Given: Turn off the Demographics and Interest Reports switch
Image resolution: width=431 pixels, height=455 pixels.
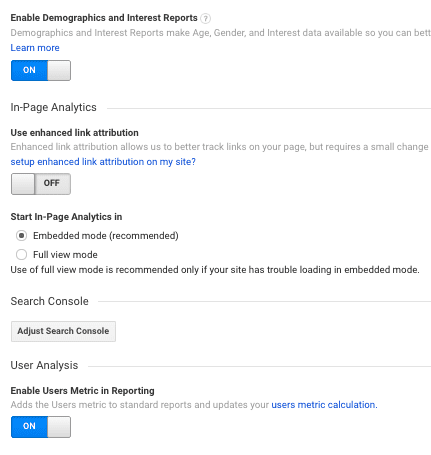Looking at the screenshot, I should (x=41, y=70).
